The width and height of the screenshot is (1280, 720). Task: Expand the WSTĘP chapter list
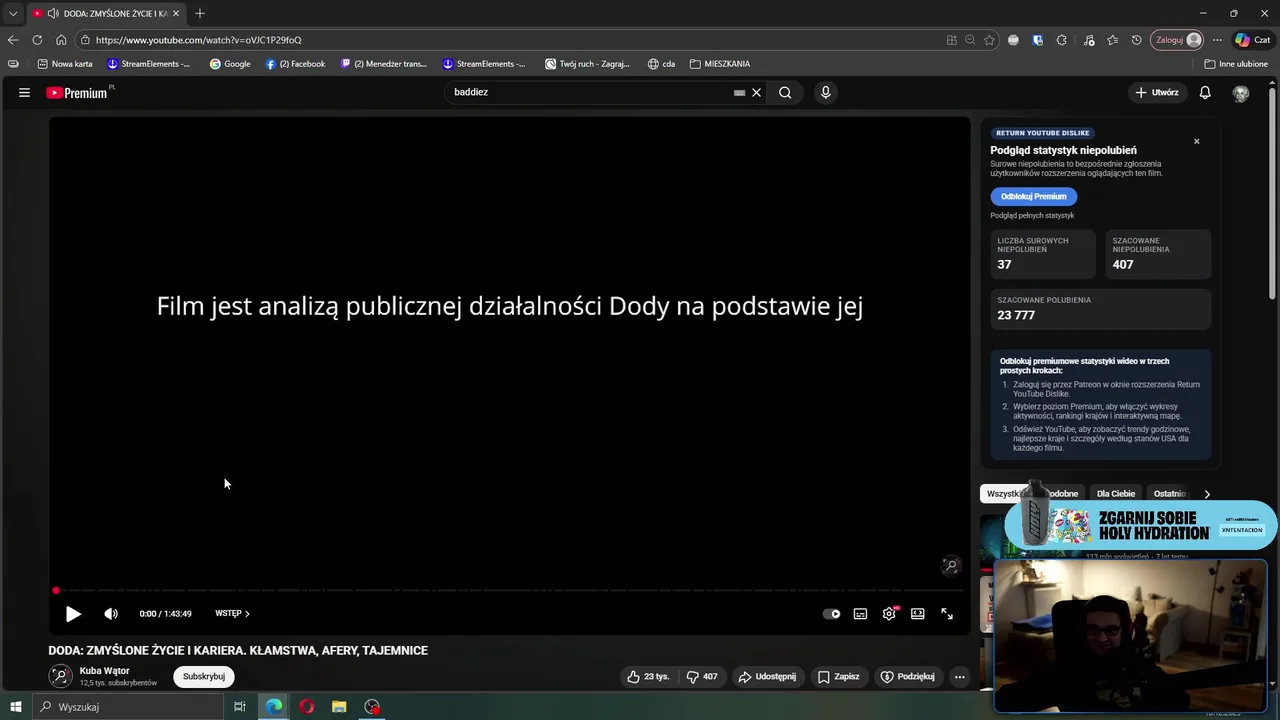tap(232, 613)
